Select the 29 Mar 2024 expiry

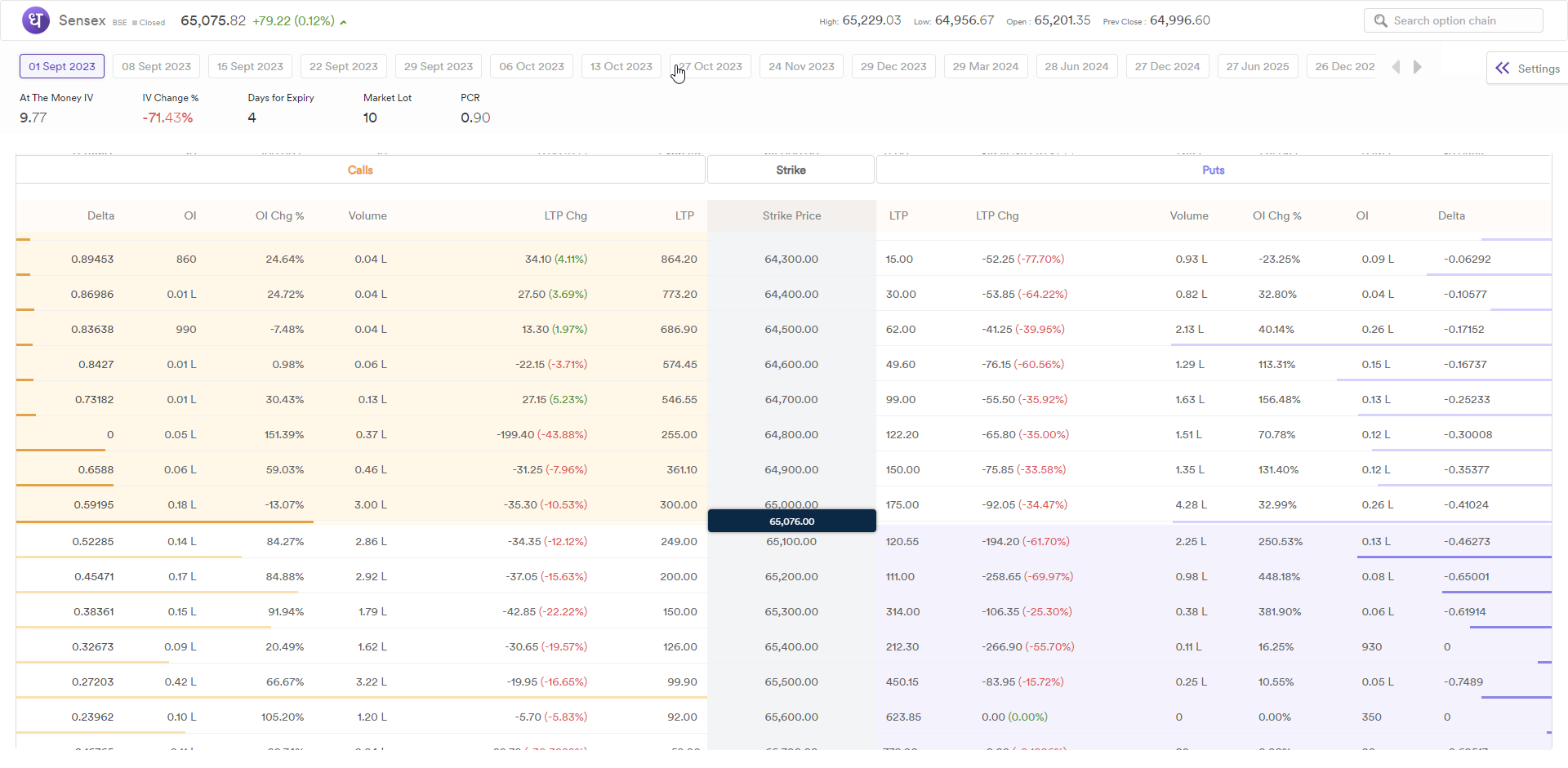pos(985,66)
